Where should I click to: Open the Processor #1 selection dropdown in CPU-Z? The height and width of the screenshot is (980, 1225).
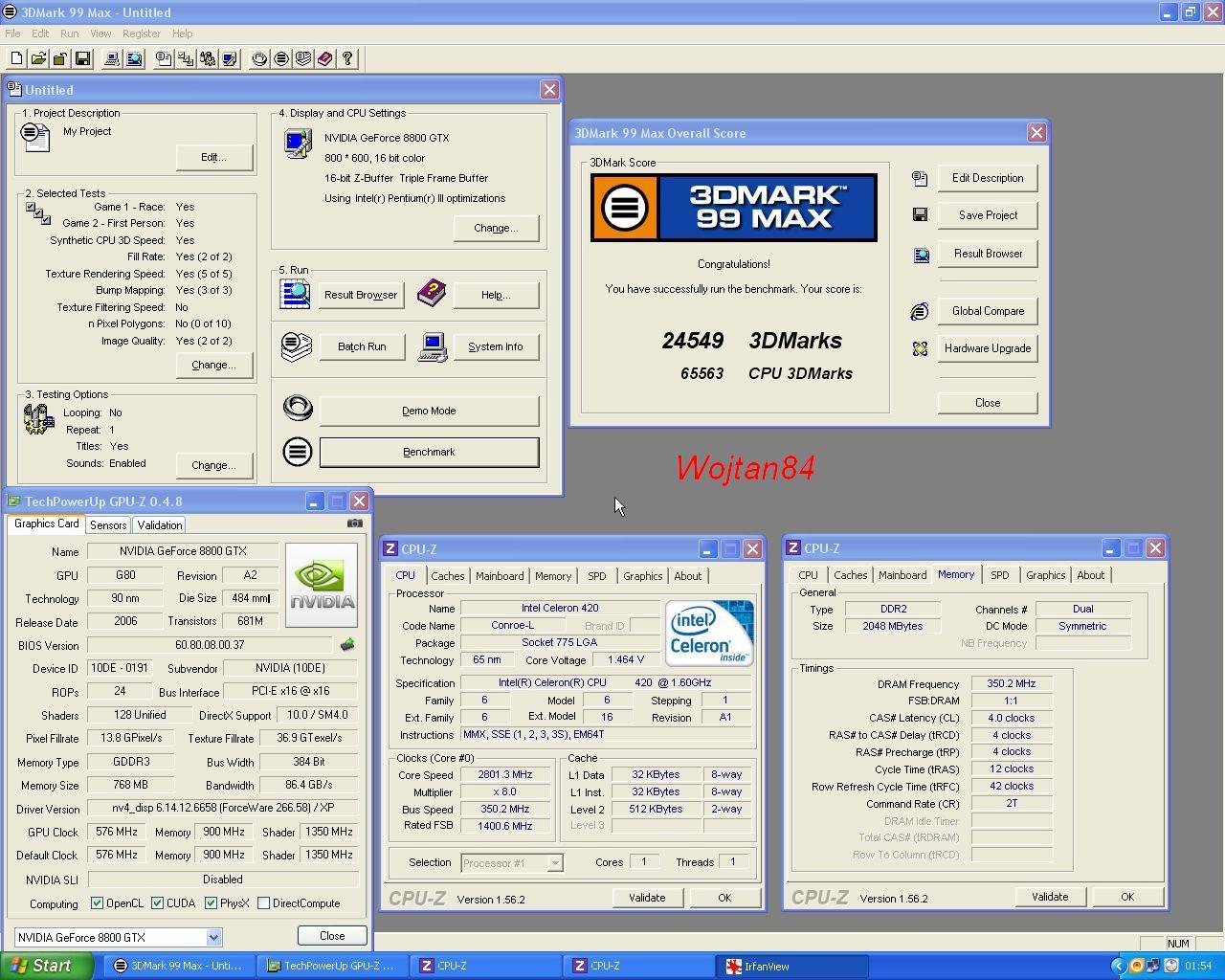[x=554, y=862]
